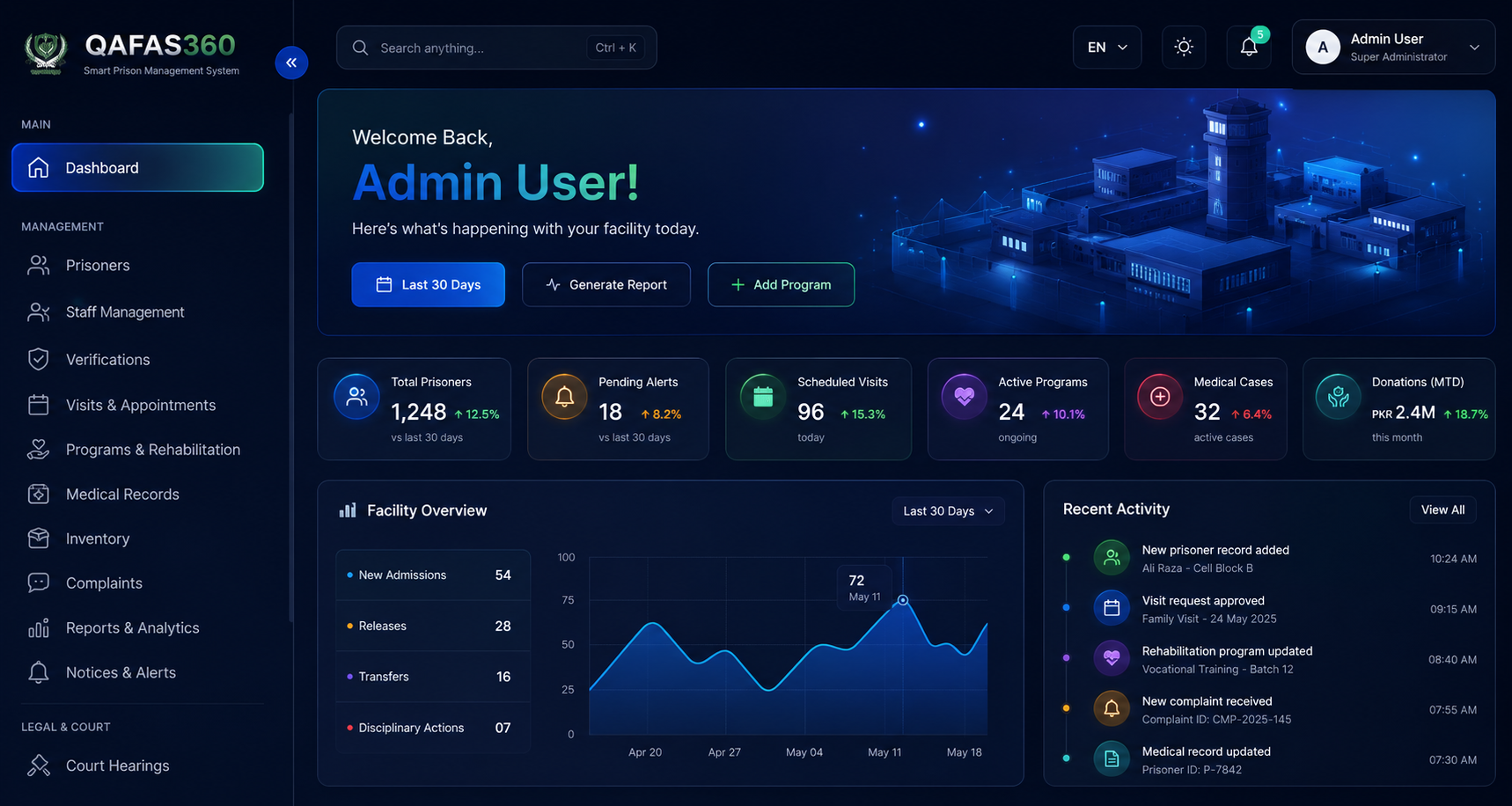
Task: Expand the Admin User account menu chevron
Action: [x=1474, y=48]
